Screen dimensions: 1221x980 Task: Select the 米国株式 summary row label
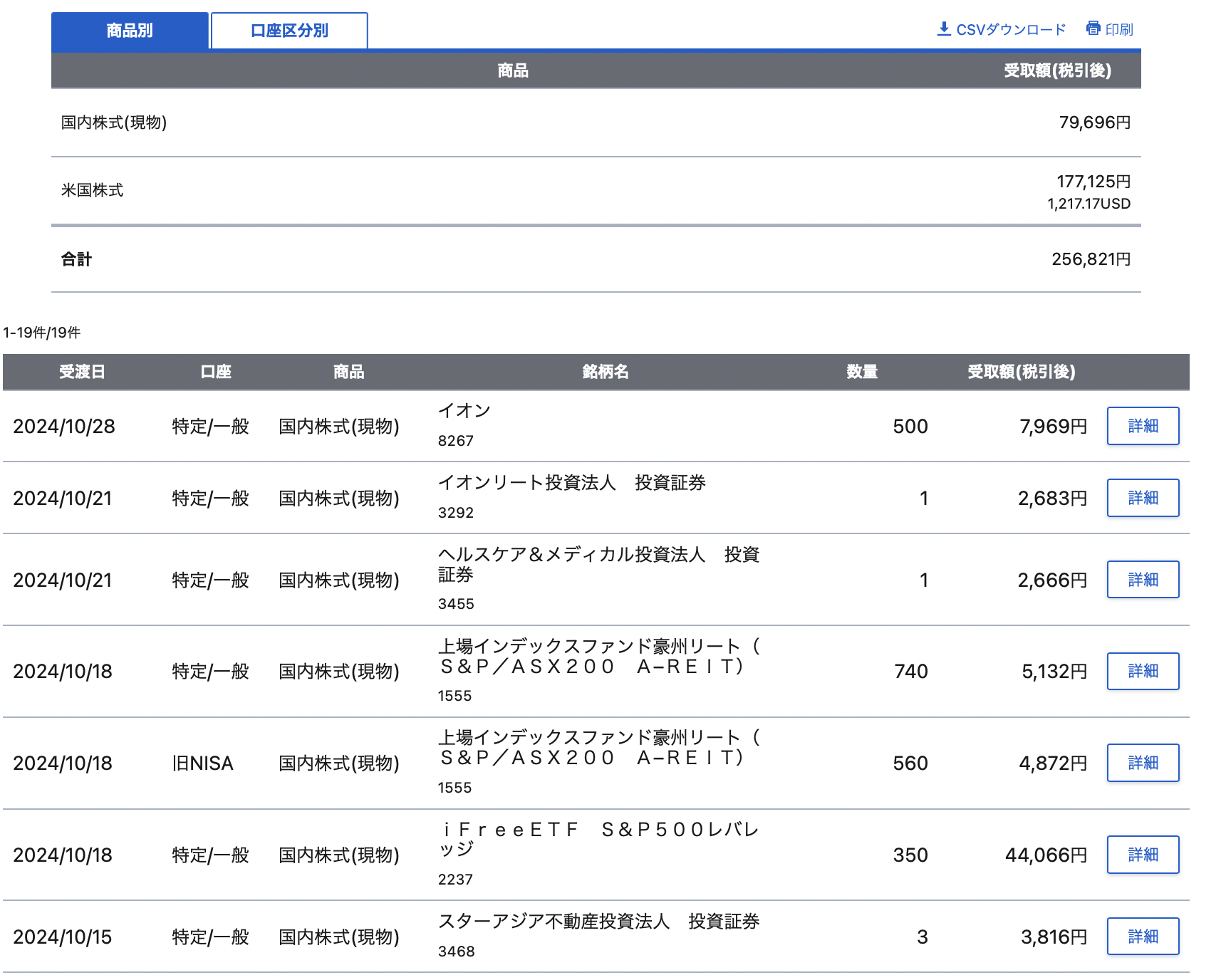[x=92, y=190]
